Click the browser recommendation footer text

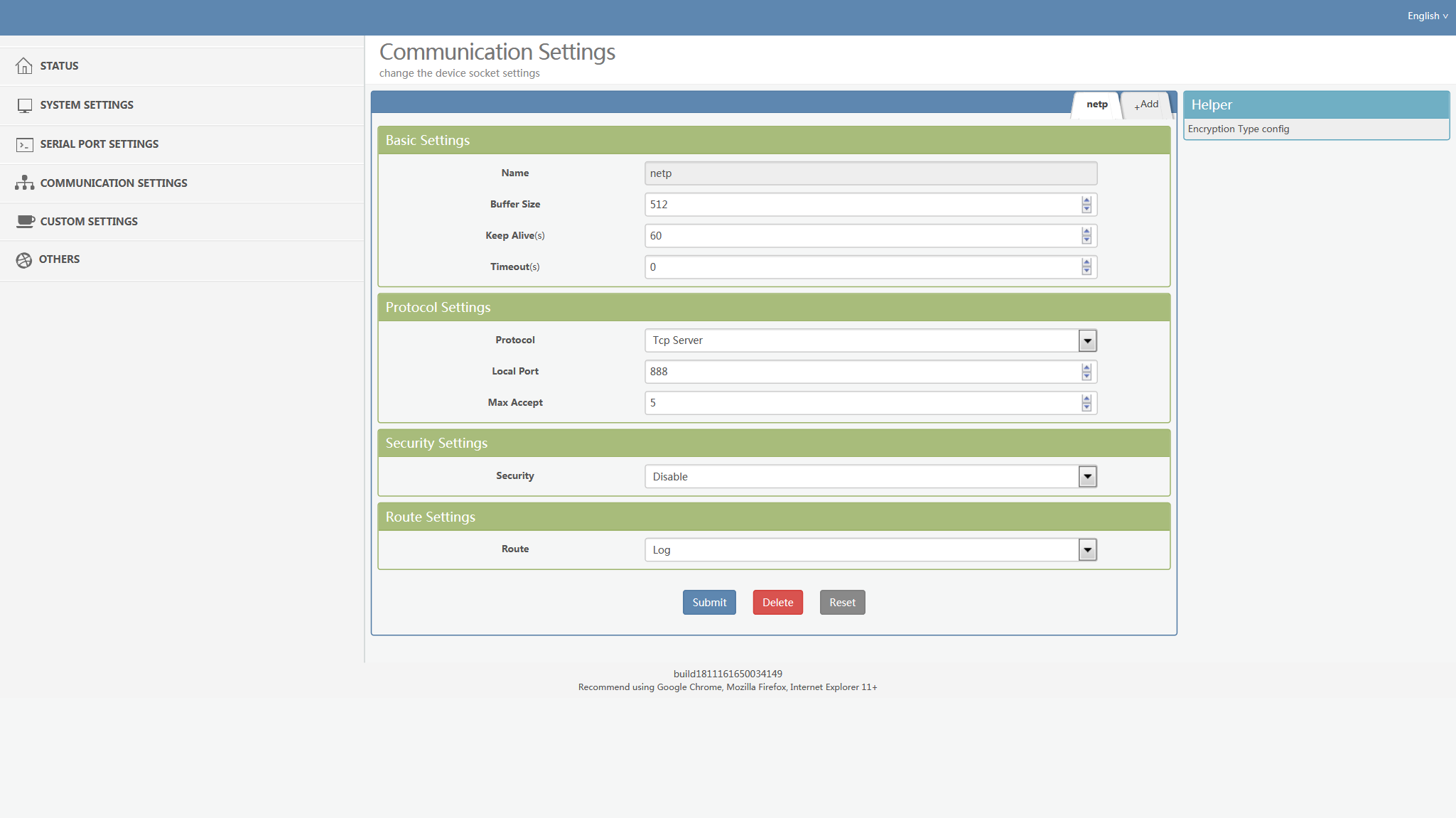click(728, 687)
